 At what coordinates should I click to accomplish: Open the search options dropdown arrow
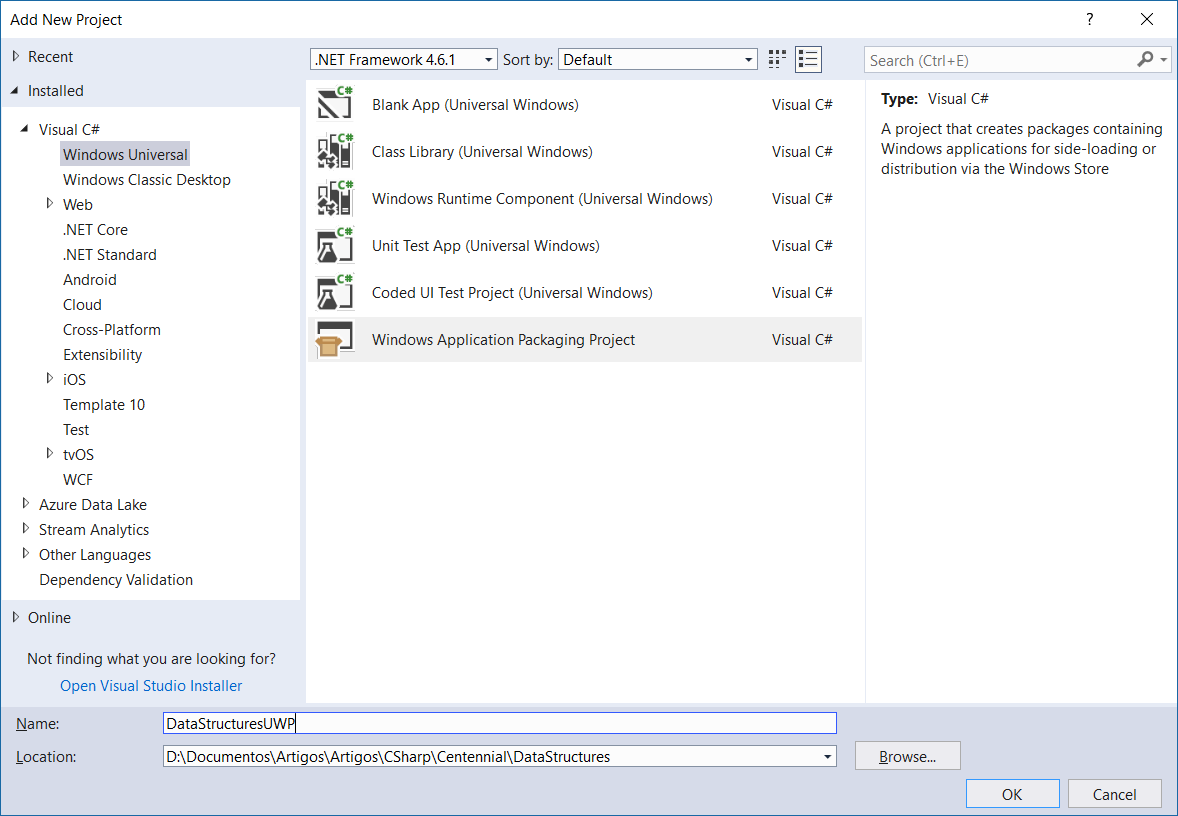1164,59
